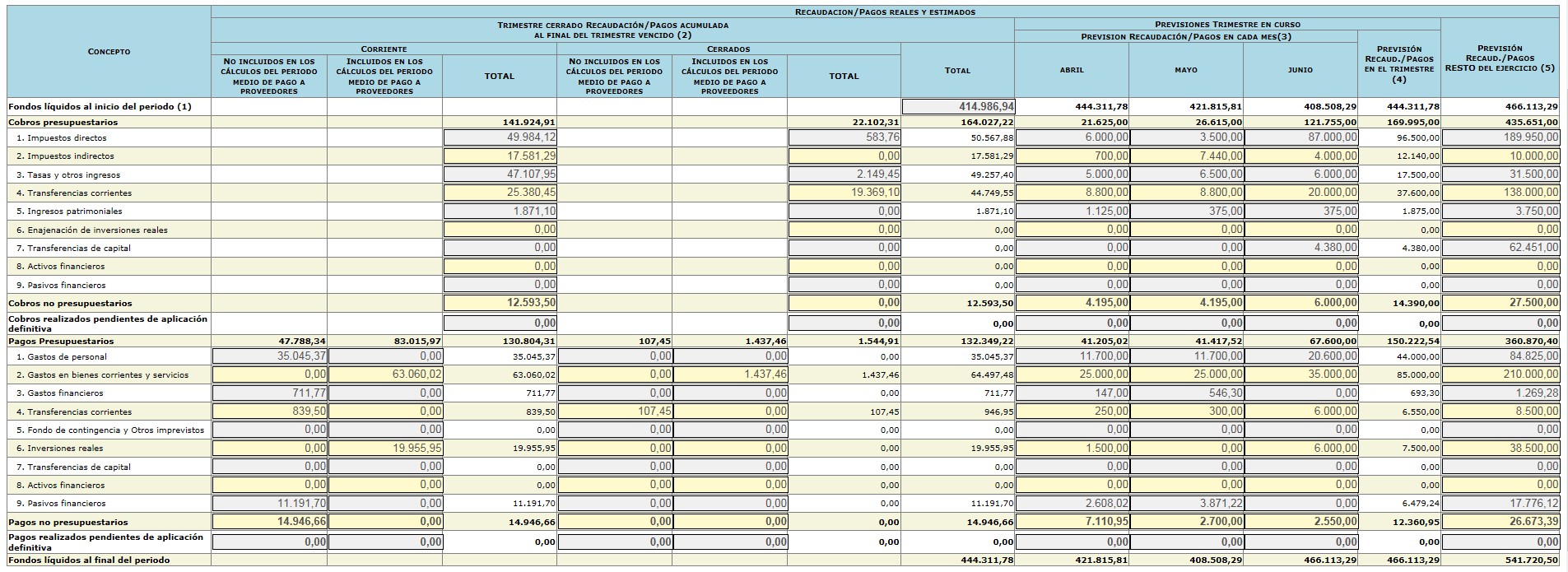The width and height of the screenshot is (1568, 572).
Task: Edit pagos Transferencias corrientes Mayo 300,00
Action: [1187, 412]
